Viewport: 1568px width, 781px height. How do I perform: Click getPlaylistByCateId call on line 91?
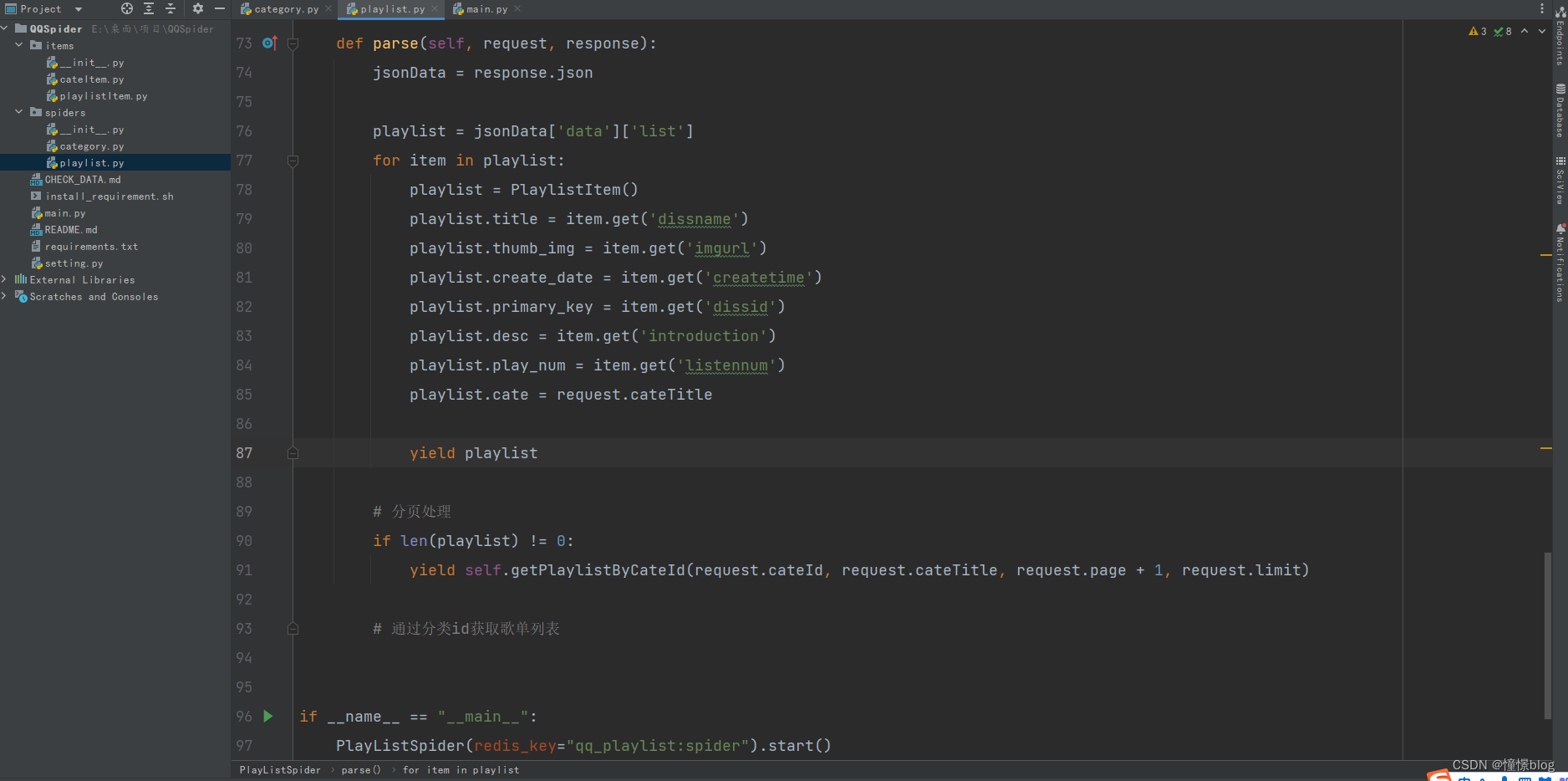tap(598, 570)
